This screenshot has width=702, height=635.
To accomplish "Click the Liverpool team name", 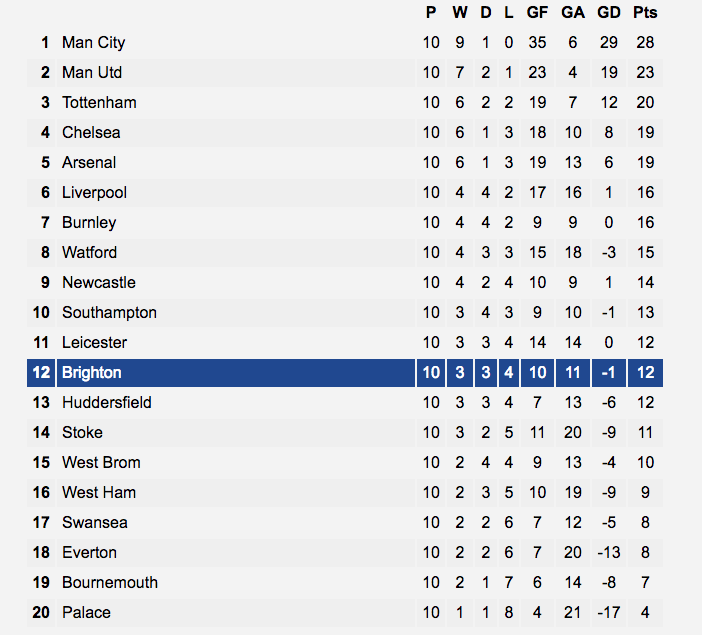I will (94, 193).
